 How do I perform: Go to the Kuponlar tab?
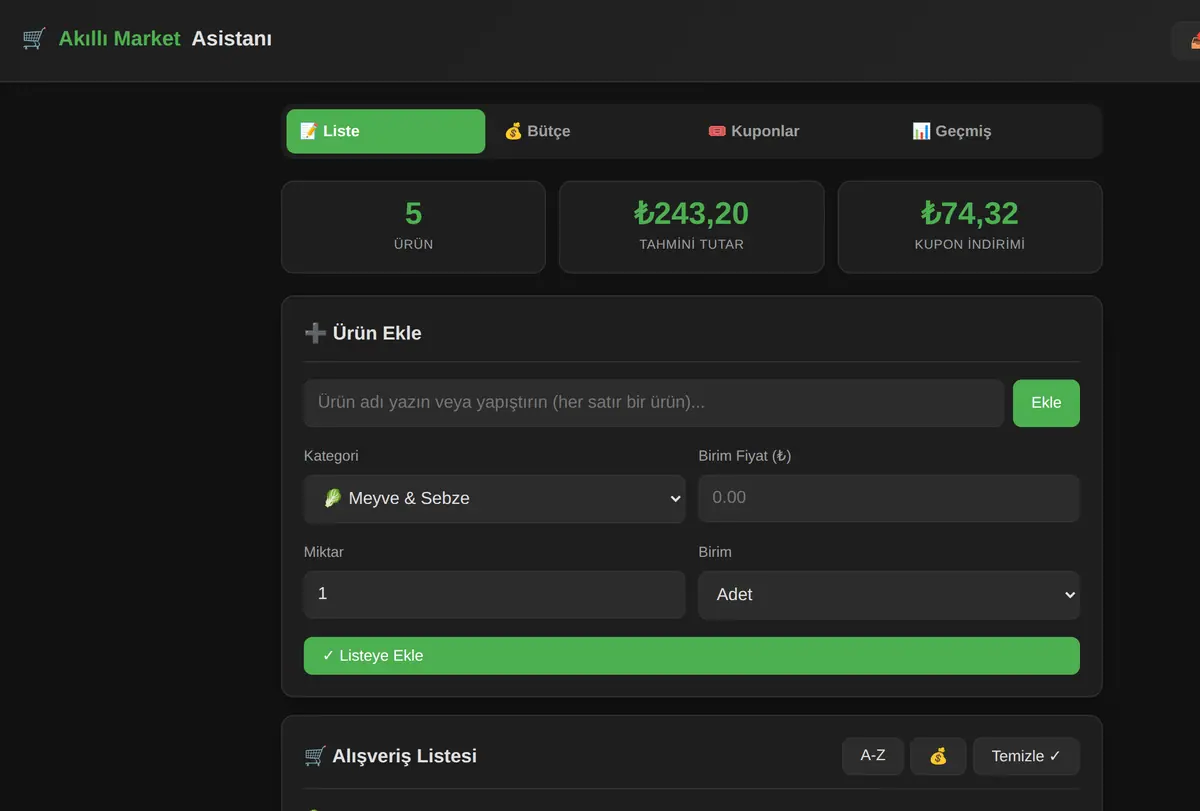(794, 131)
